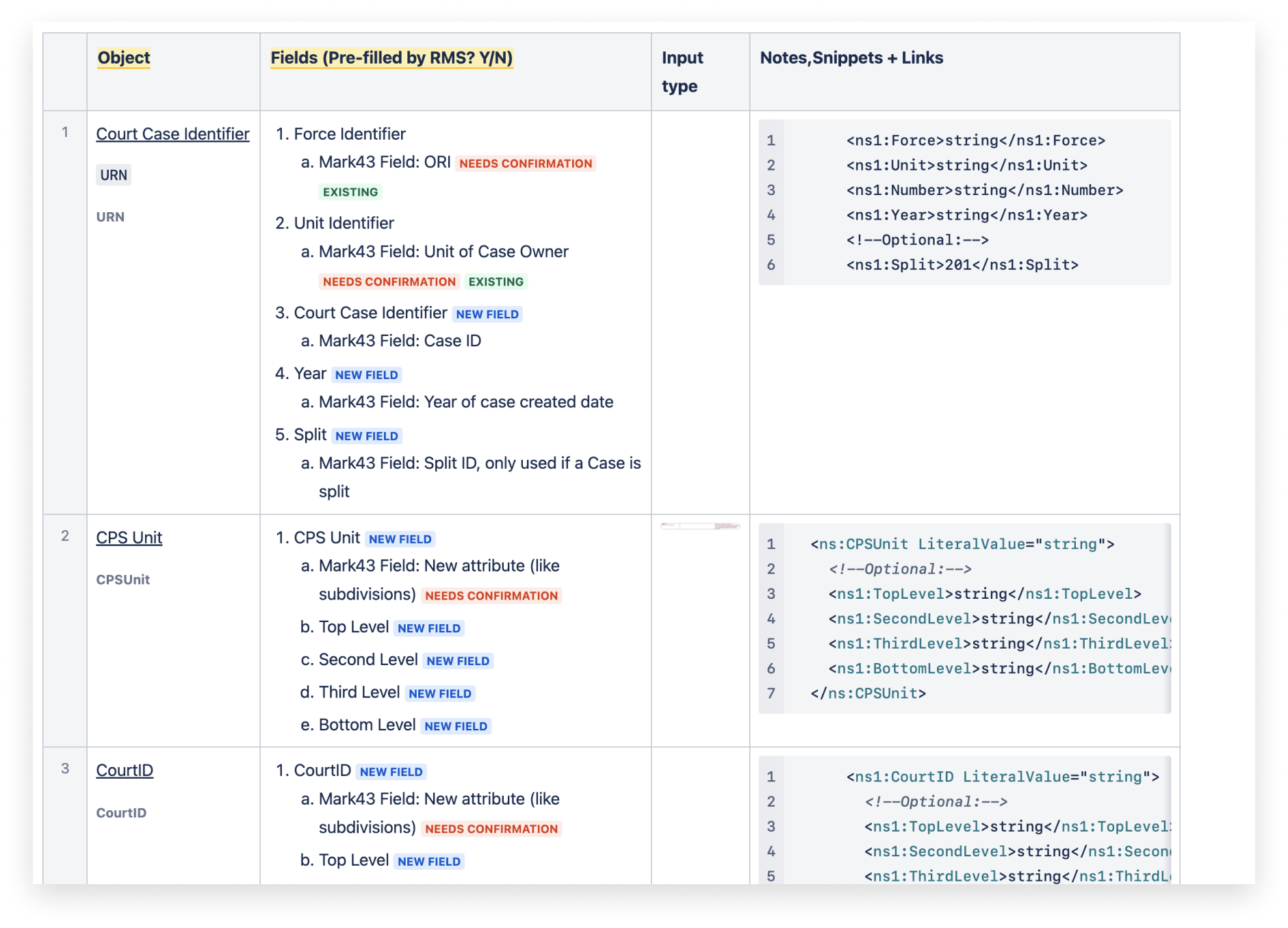Image resolution: width=1288 pixels, height=928 pixels.
Task: Select the highlighted Object column header
Action: tap(124, 58)
